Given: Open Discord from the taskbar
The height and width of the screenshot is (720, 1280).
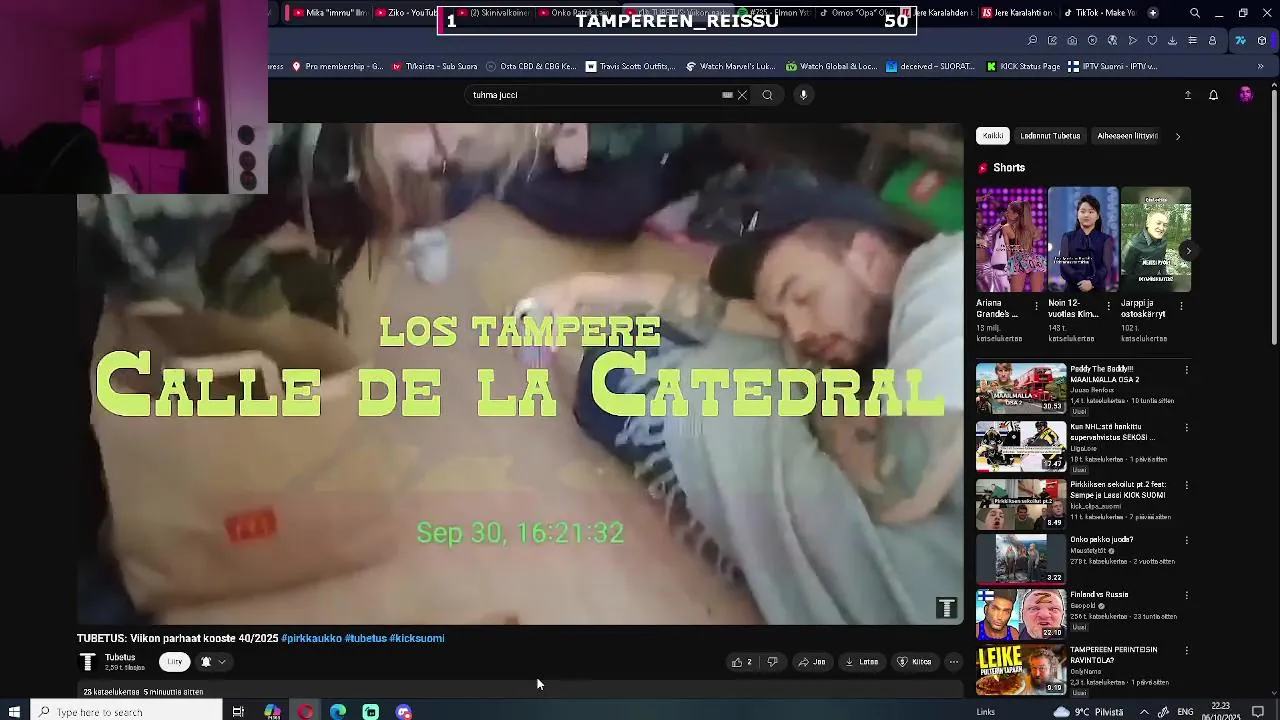Looking at the screenshot, I should tap(404, 712).
